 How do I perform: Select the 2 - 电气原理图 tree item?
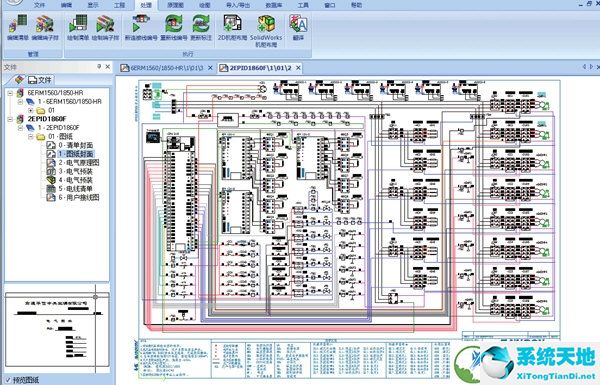(78, 163)
